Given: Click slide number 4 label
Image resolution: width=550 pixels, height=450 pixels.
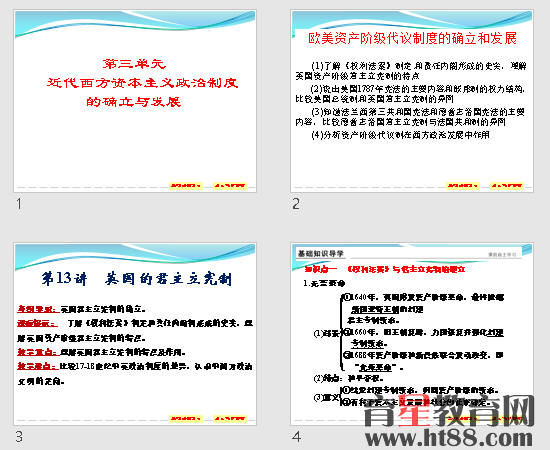Looking at the screenshot, I should [x=296, y=437].
